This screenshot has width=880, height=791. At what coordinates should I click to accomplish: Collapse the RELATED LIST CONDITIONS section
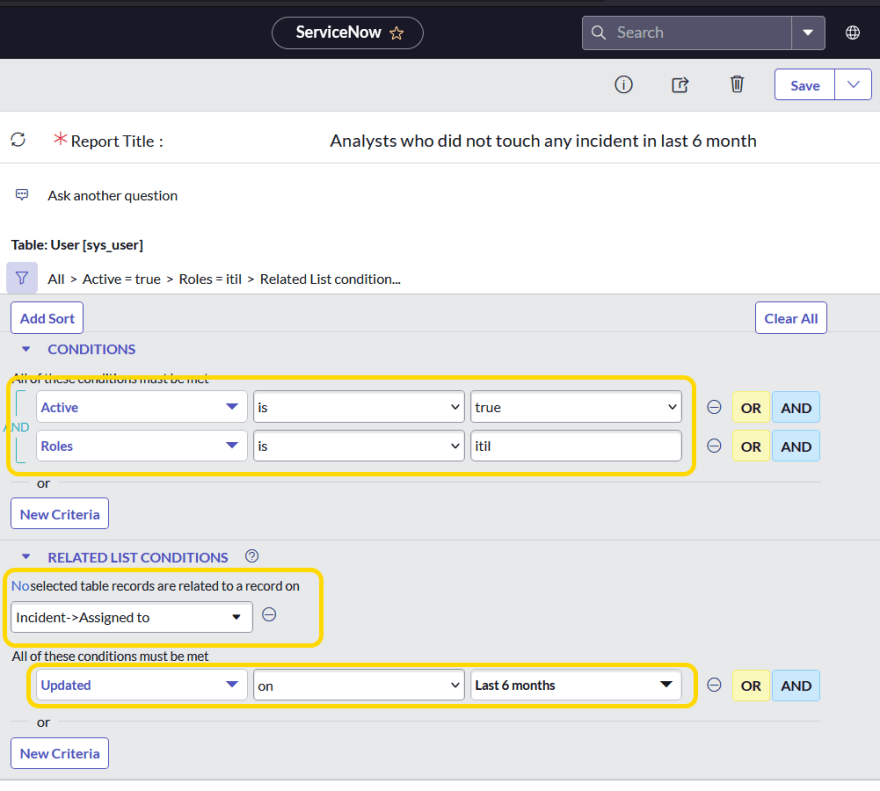pos(26,557)
